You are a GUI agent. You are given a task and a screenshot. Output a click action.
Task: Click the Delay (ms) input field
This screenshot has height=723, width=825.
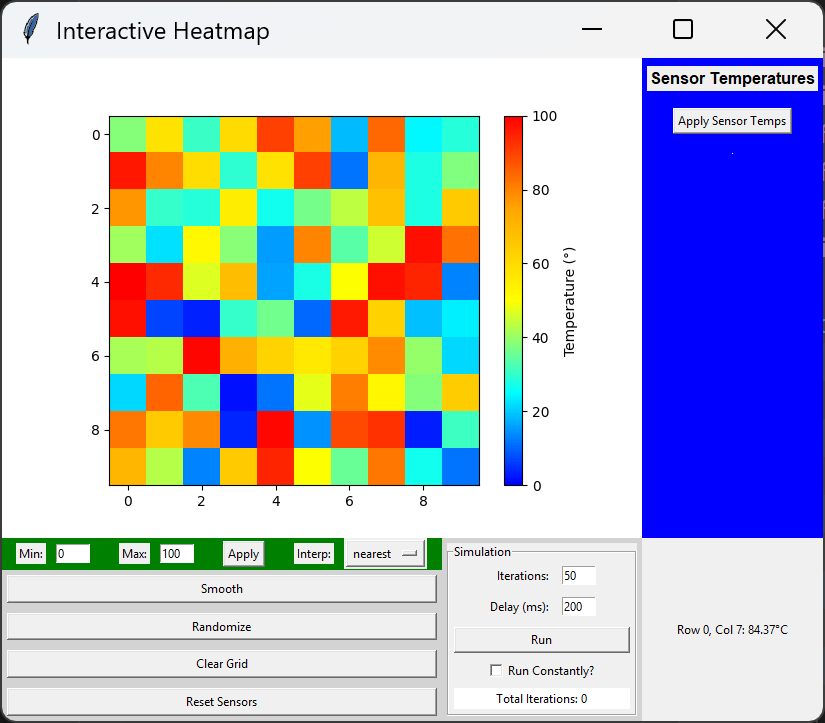576,606
